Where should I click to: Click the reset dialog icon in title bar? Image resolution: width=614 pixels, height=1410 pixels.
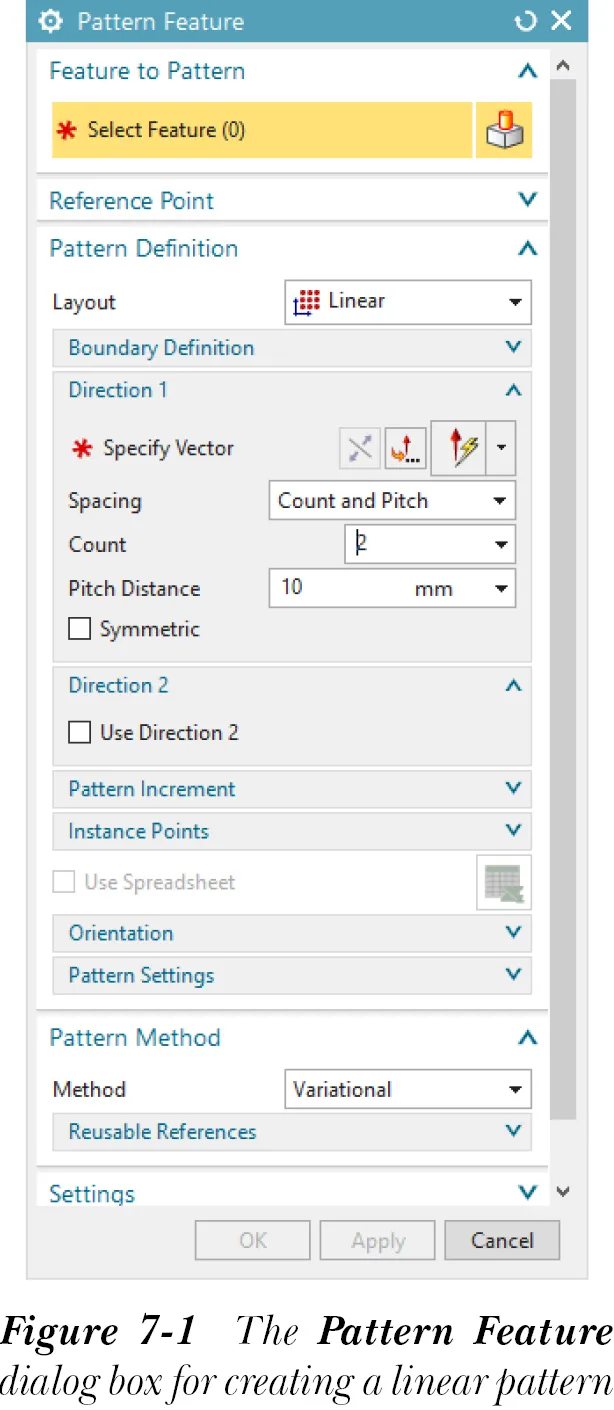pos(525,21)
